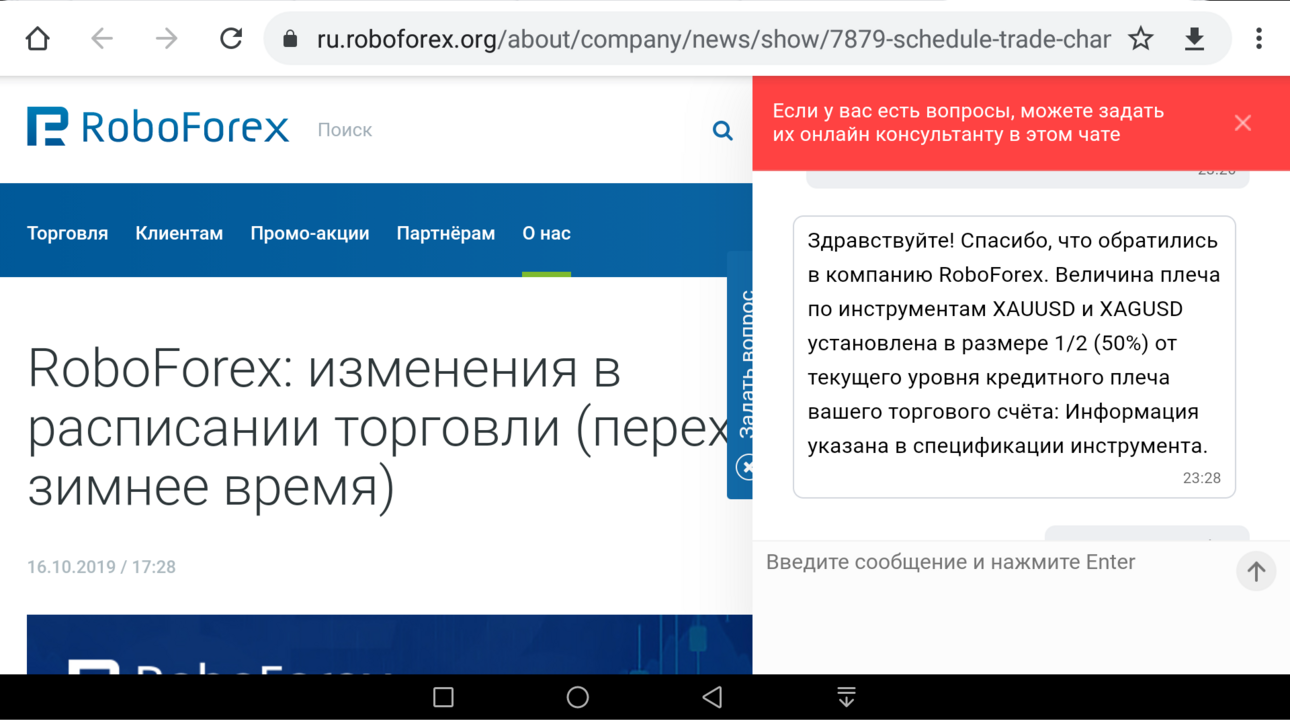Click the RoboForex logo
Screen dimensions: 1290x720
tap(158, 128)
